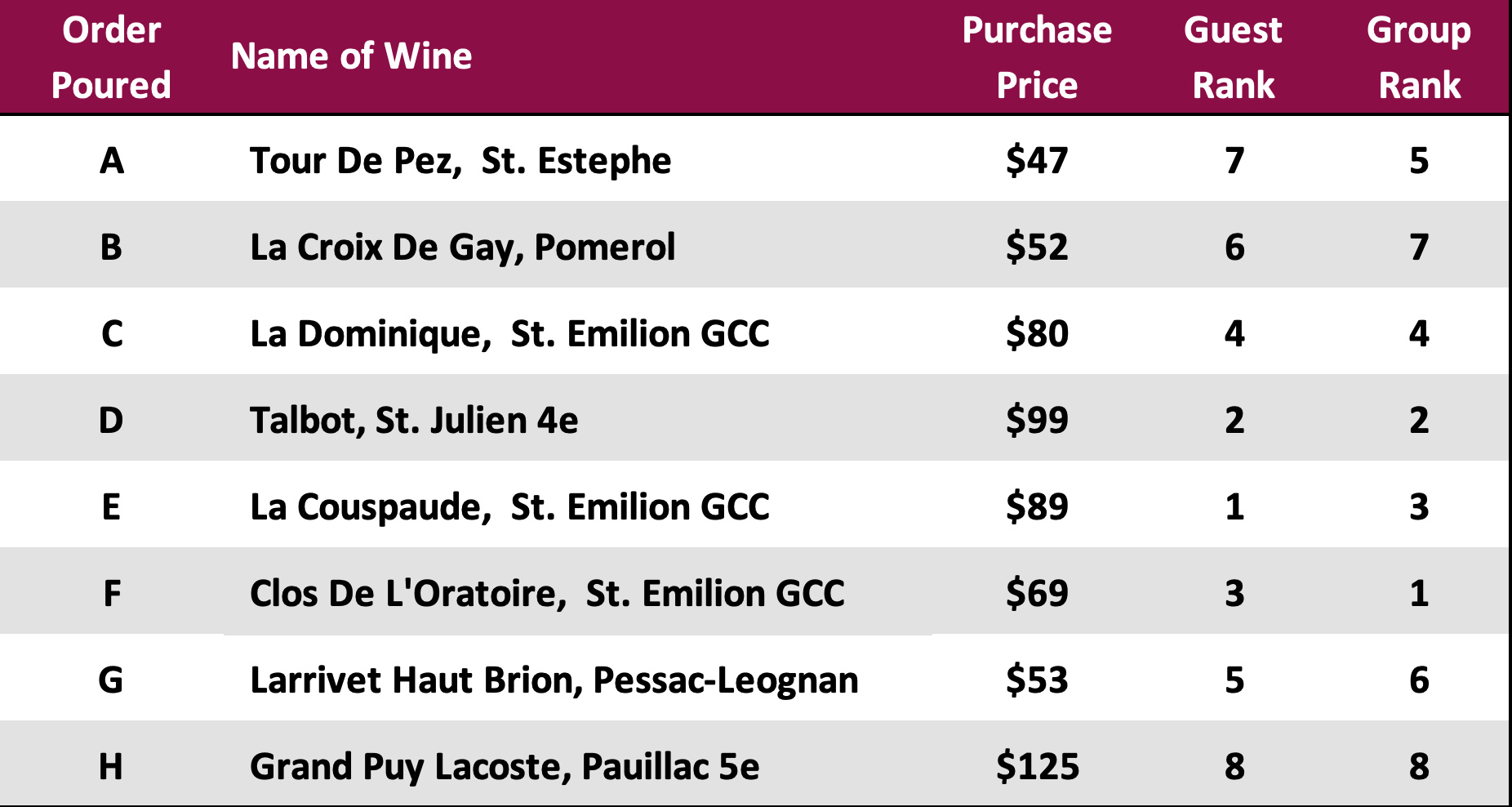Select the Order Poured column header
The image size is (1512, 807).
click(x=111, y=57)
